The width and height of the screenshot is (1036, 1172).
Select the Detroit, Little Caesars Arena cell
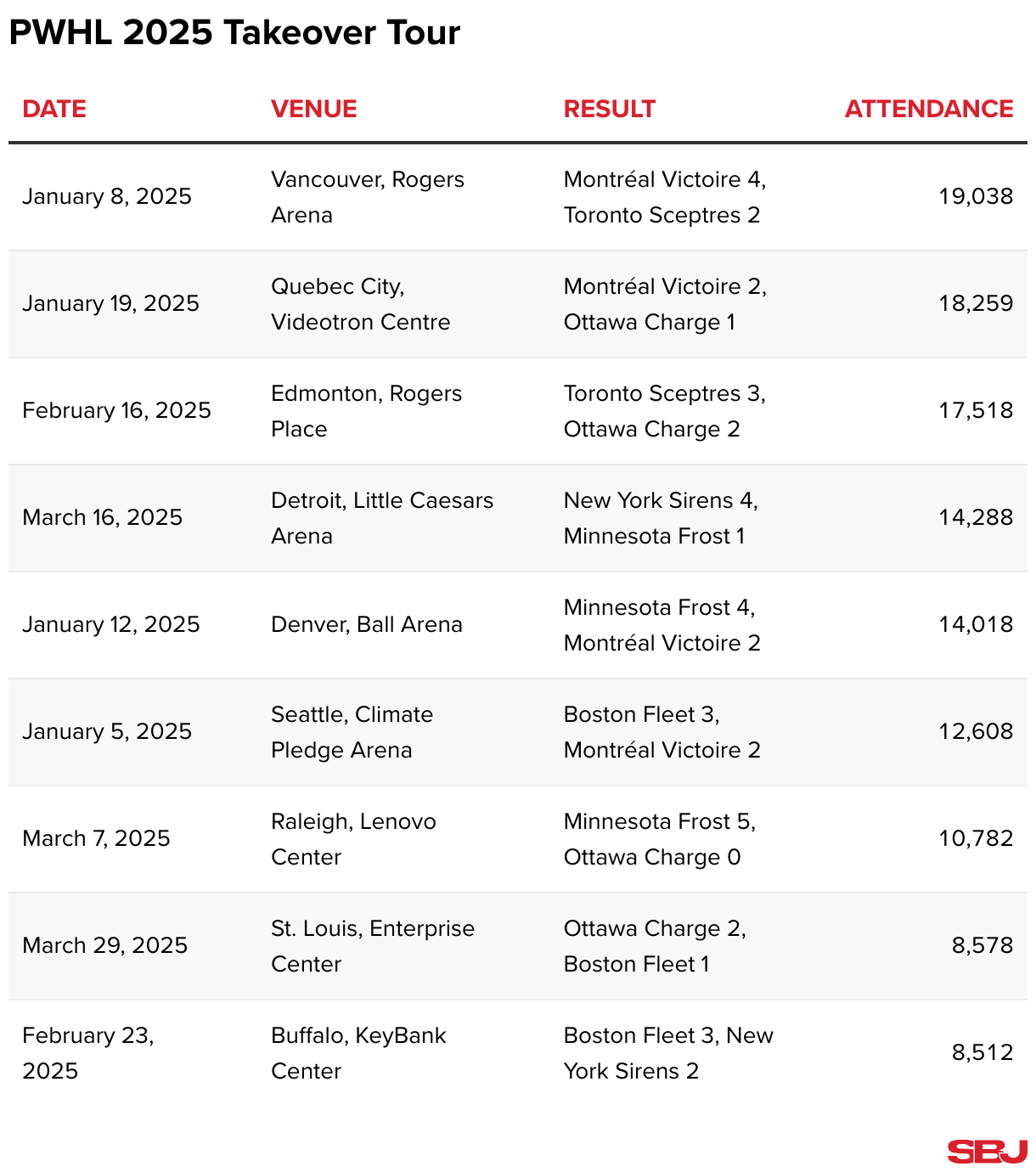[381, 518]
